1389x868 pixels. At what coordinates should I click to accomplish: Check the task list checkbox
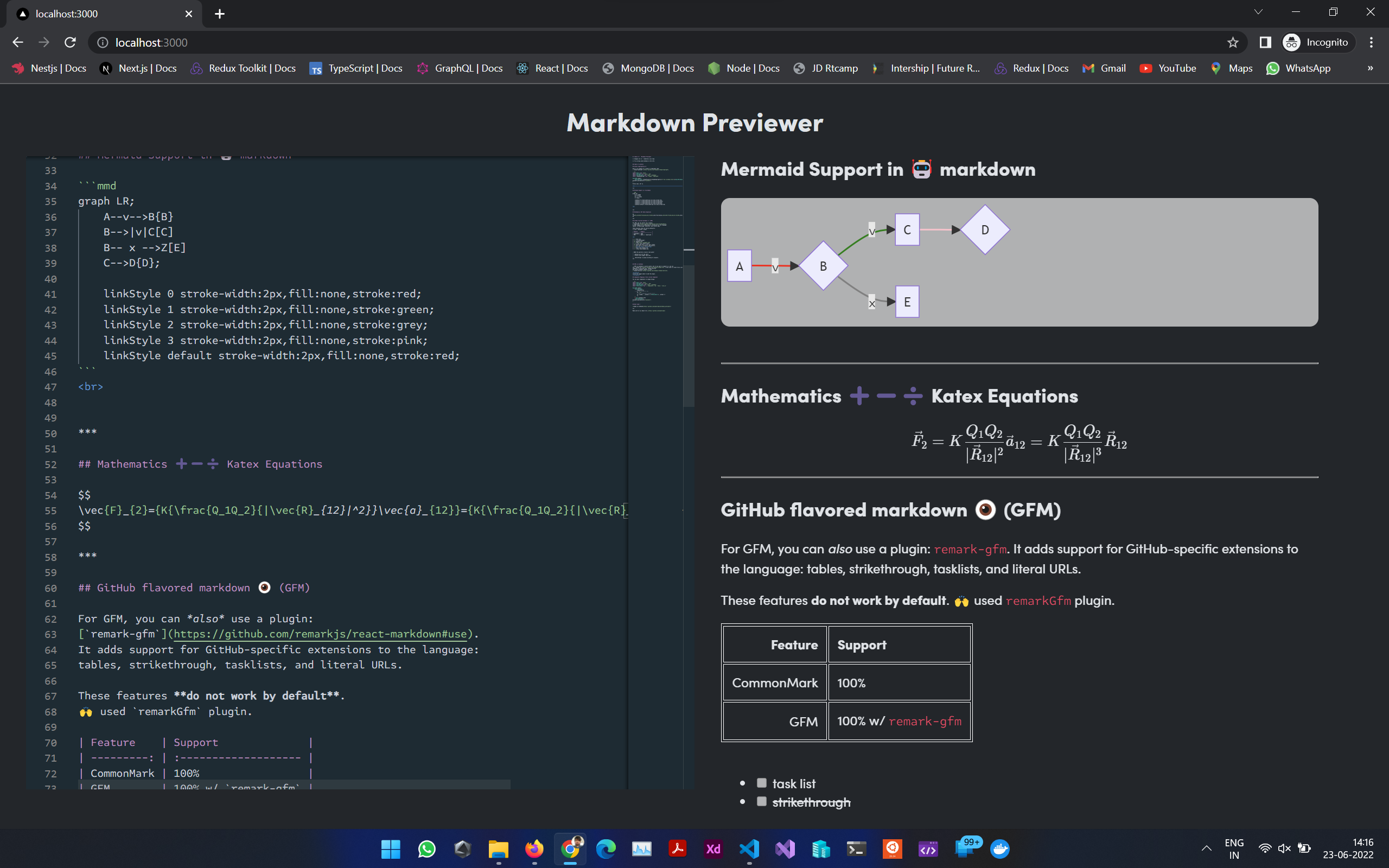762,783
